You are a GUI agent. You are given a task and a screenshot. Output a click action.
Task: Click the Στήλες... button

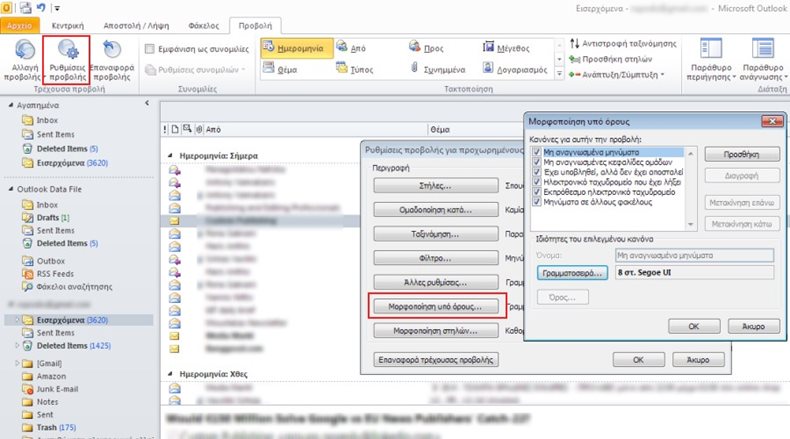click(436, 185)
